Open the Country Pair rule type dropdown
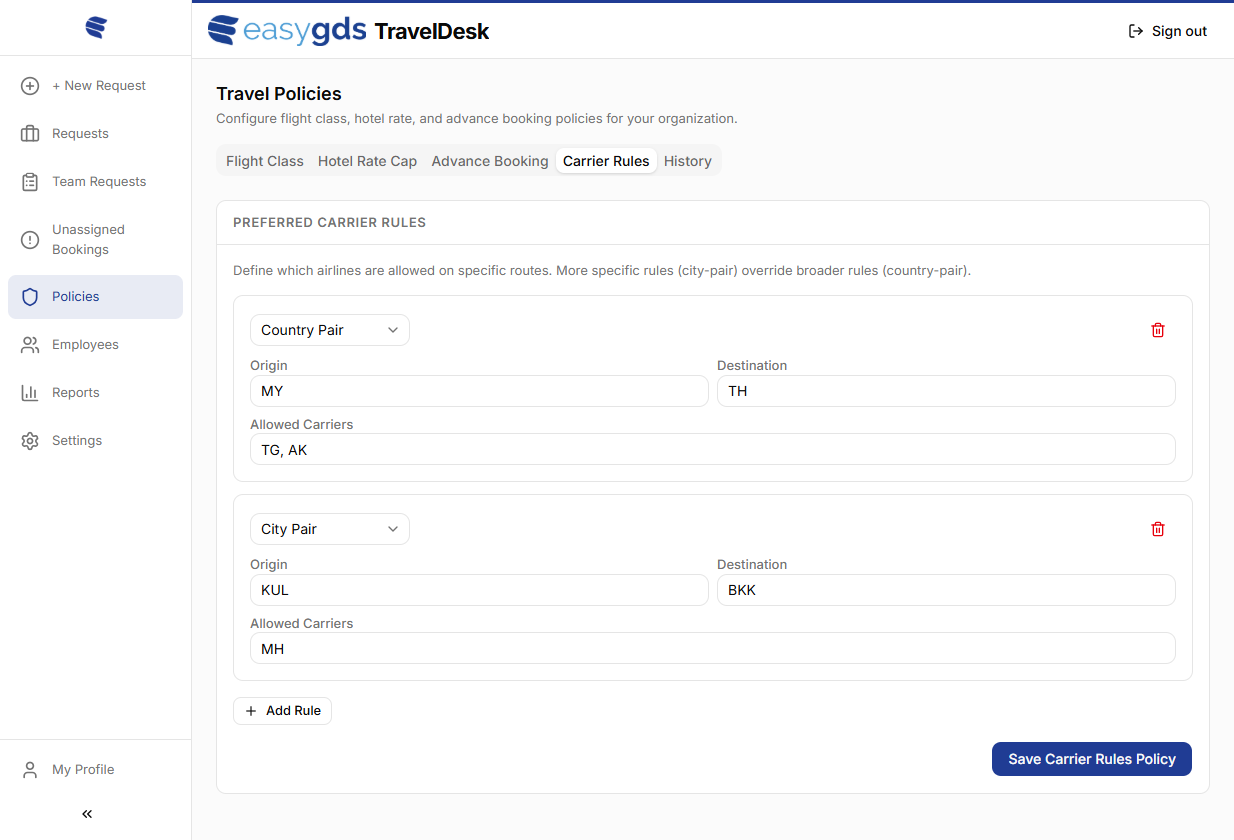 click(330, 330)
